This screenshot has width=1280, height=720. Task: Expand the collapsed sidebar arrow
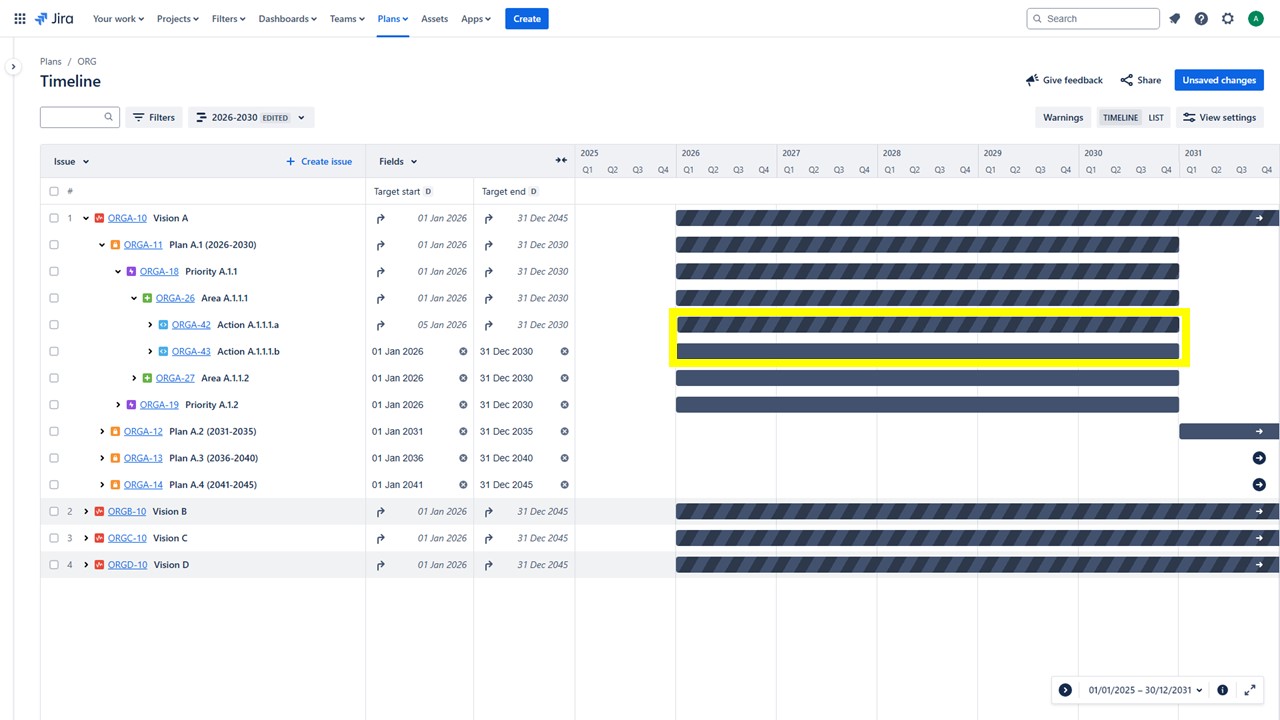click(x=13, y=67)
